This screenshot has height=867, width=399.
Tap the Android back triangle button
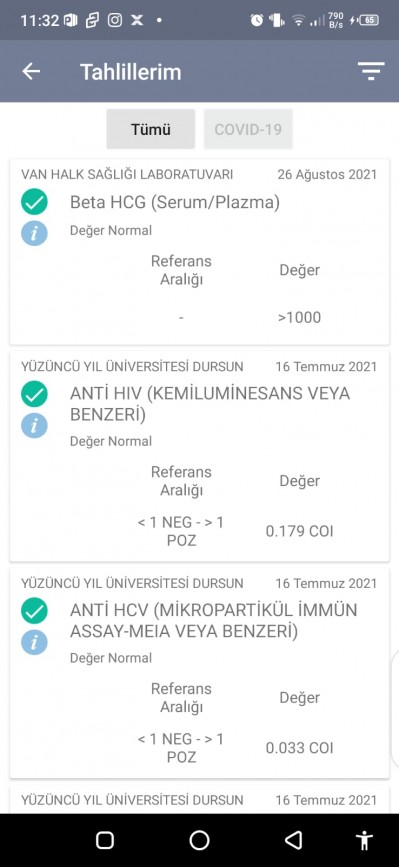[293, 840]
